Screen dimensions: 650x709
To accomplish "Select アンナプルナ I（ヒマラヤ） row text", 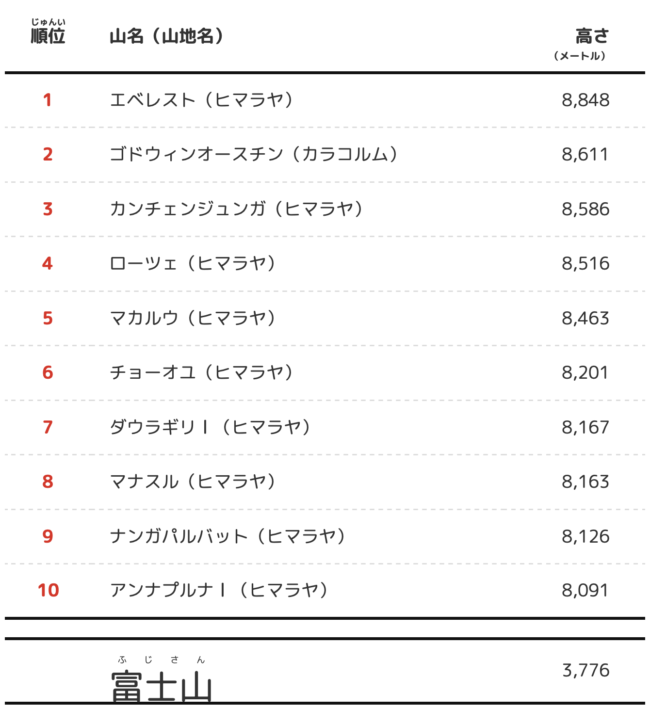I will (x=219, y=590).
